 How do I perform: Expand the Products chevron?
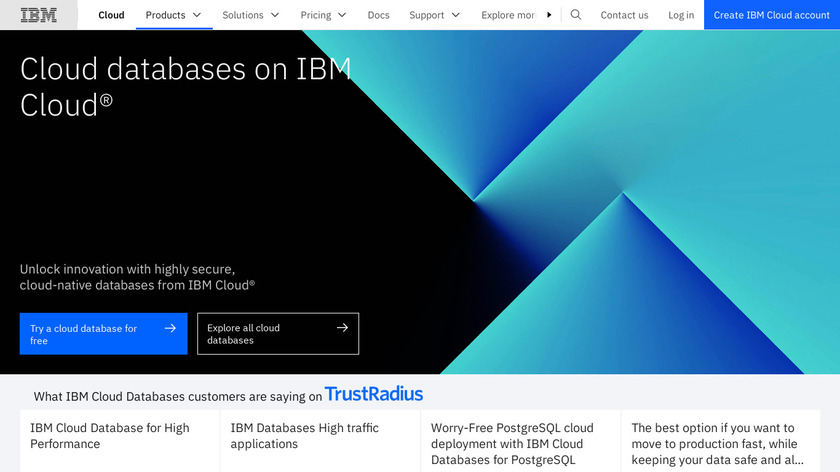click(x=197, y=15)
